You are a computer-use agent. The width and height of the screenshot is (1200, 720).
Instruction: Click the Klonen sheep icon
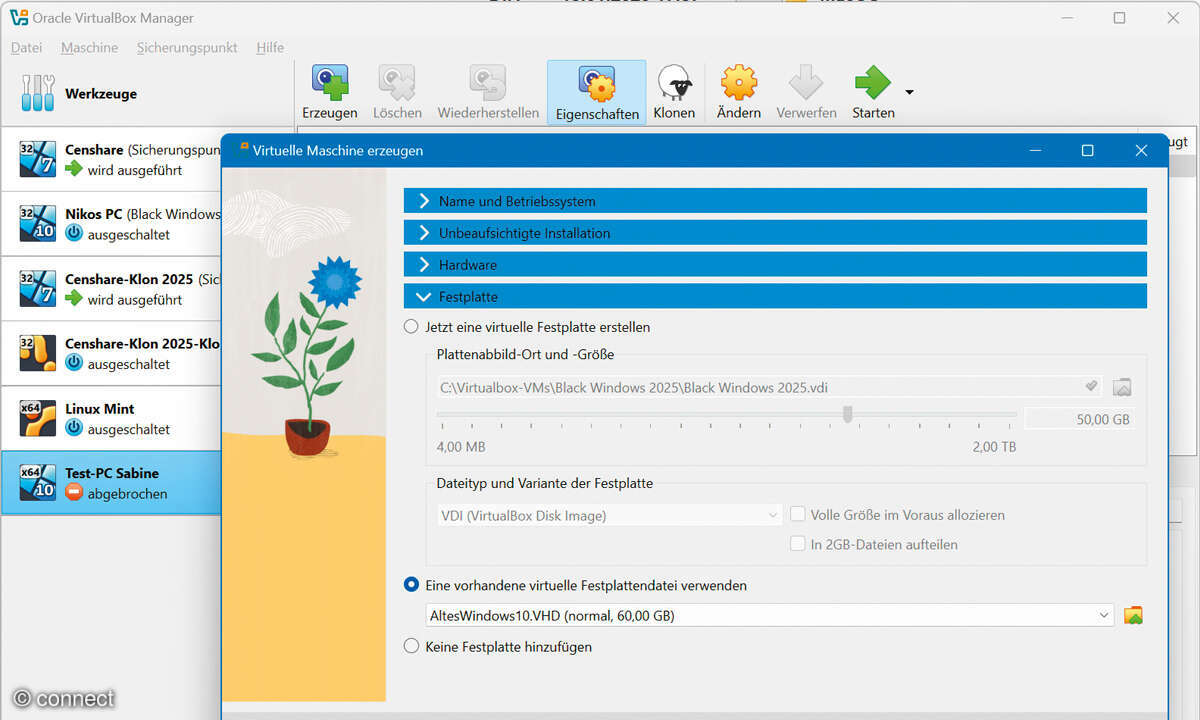674,82
